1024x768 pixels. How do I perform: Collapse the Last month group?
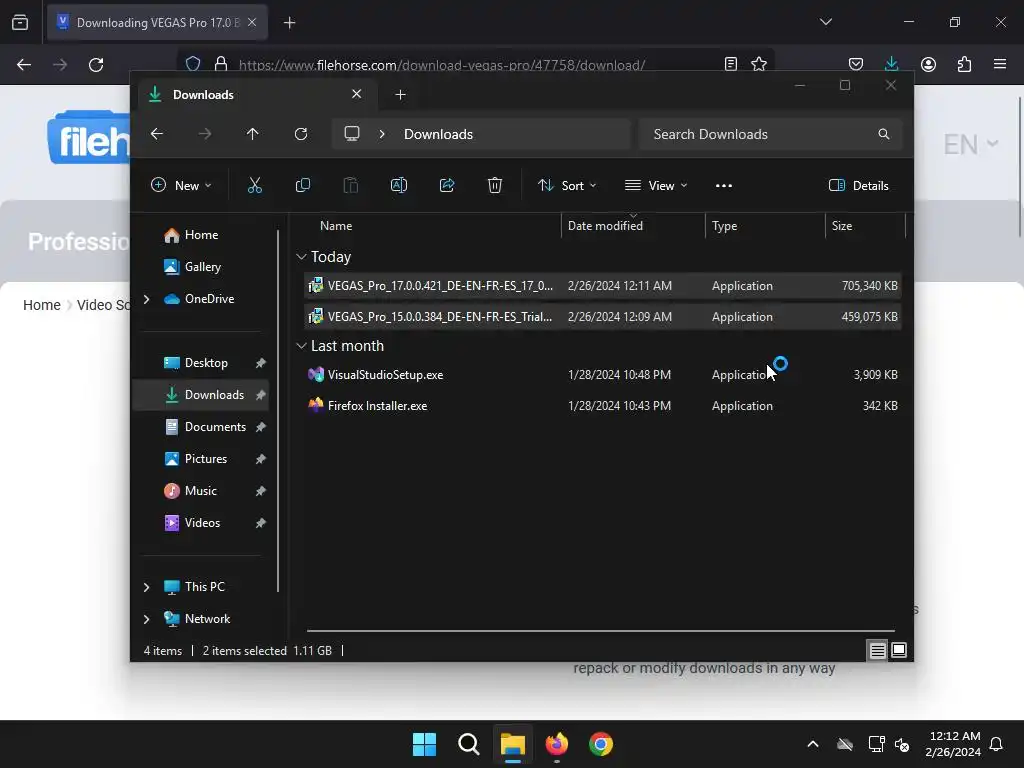point(301,345)
